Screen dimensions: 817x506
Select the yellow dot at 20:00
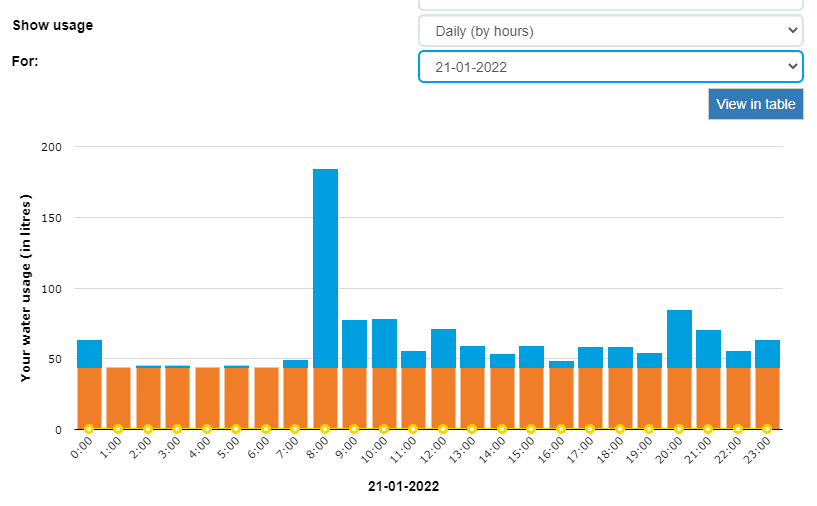tap(679, 429)
